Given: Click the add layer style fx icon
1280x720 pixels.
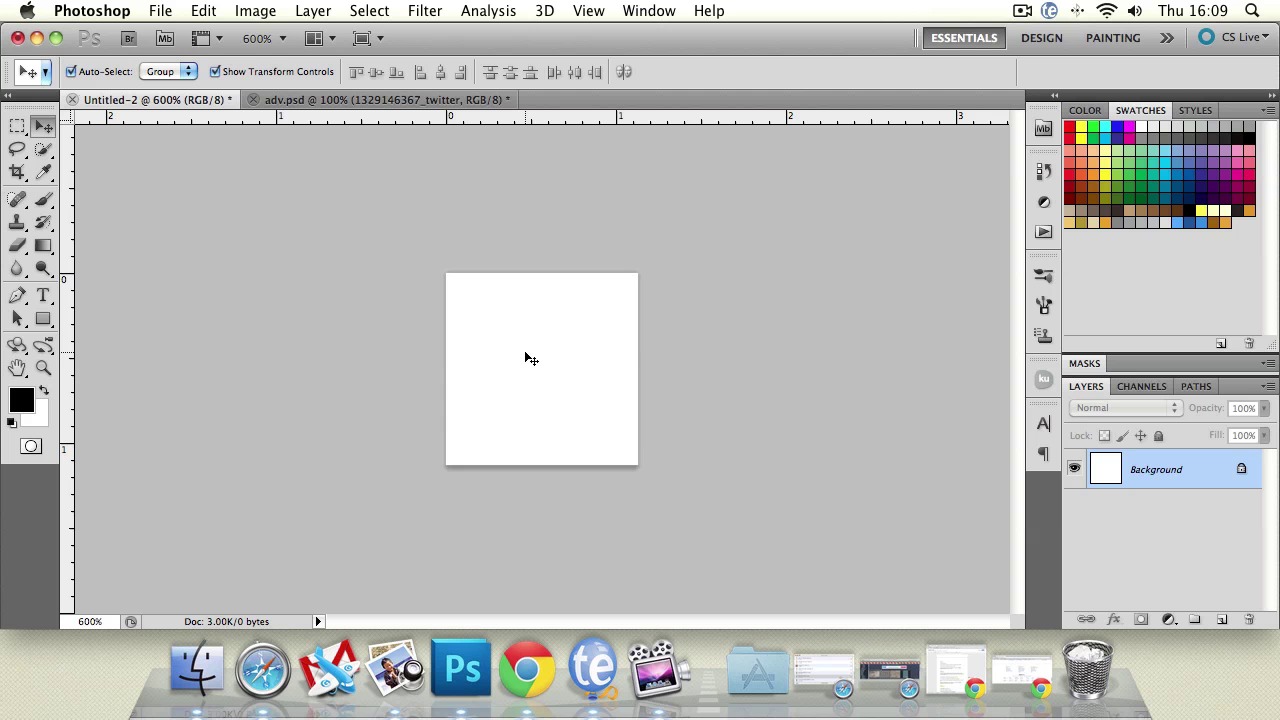Looking at the screenshot, I should pyautogui.click(x=1113, y=620).
